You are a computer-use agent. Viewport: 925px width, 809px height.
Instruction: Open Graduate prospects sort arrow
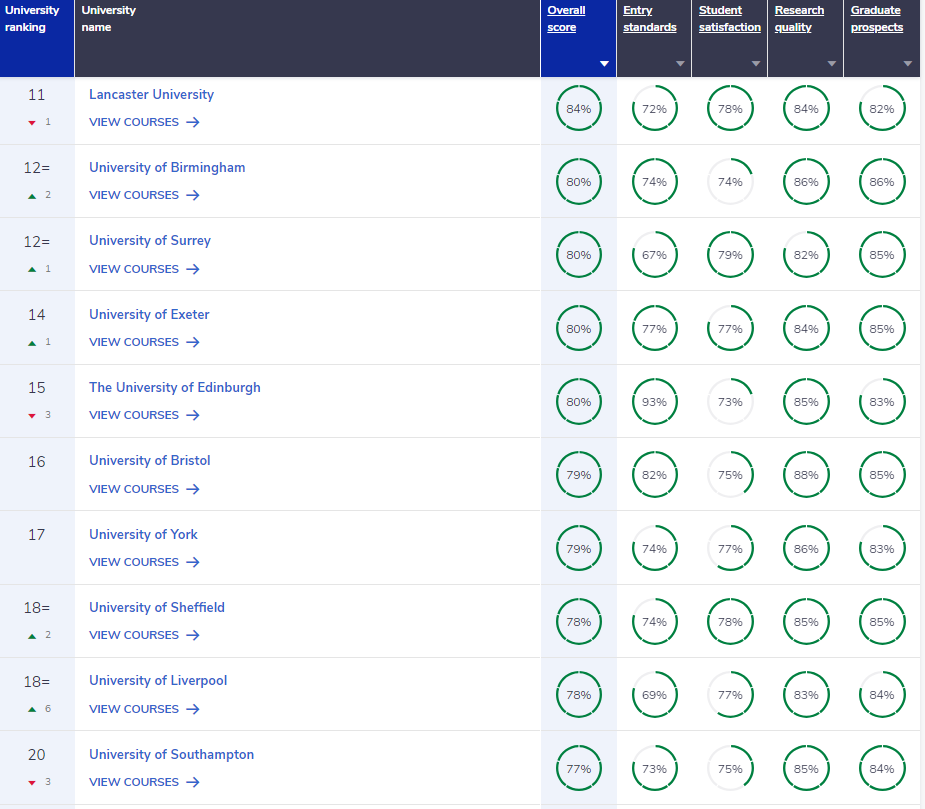click(x=908, y=64)
